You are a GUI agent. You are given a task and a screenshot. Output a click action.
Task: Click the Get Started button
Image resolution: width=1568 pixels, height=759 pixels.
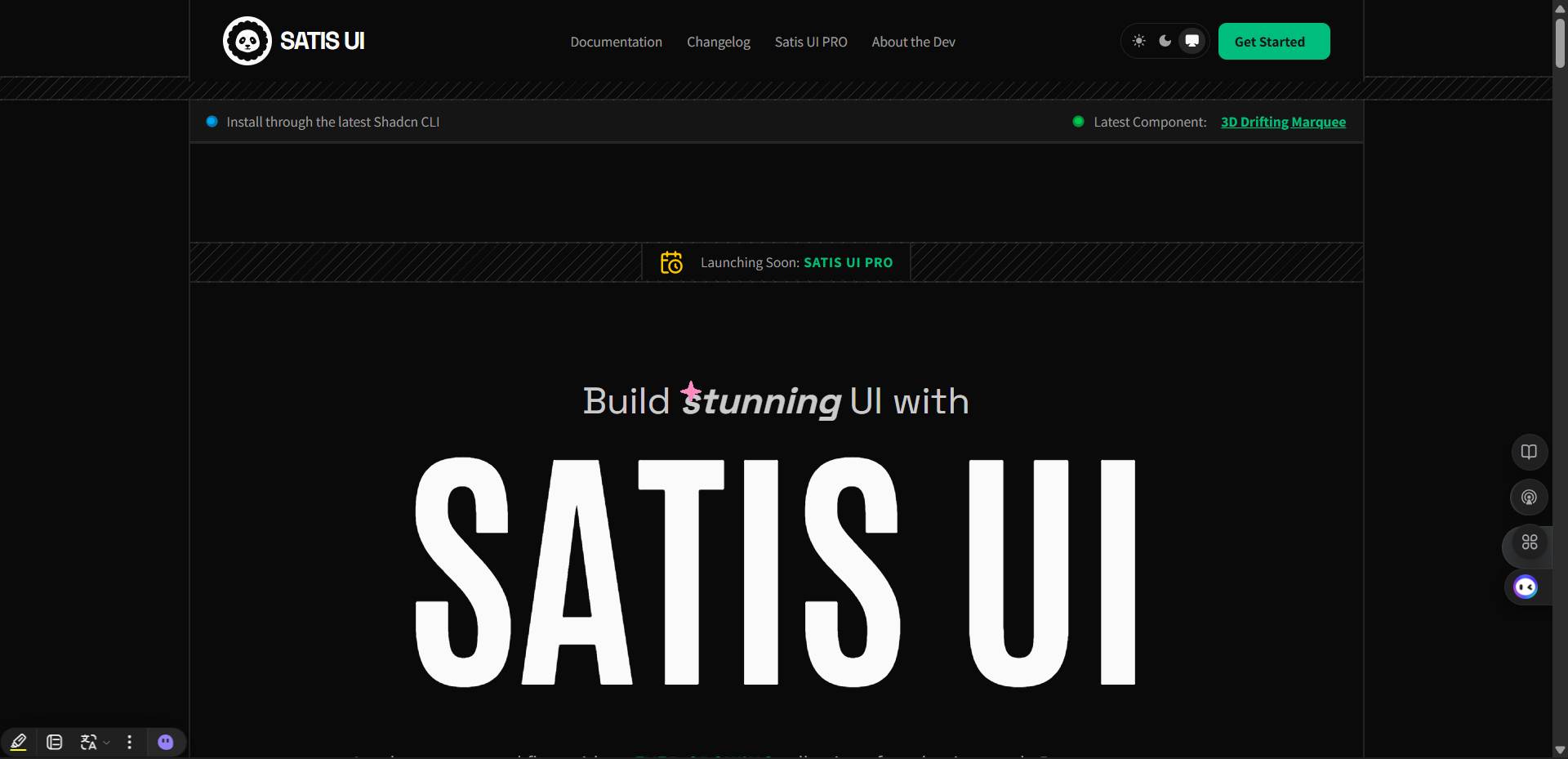coord(1274,41)
